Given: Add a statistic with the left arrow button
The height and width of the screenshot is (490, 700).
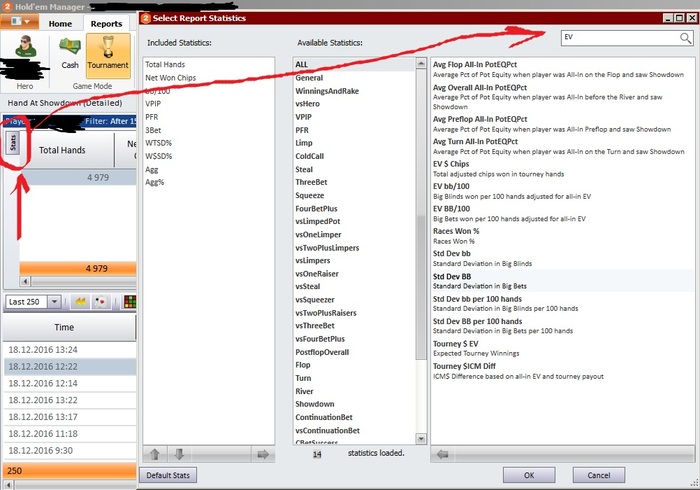Looking at the screenshot, I should point(442,454).
